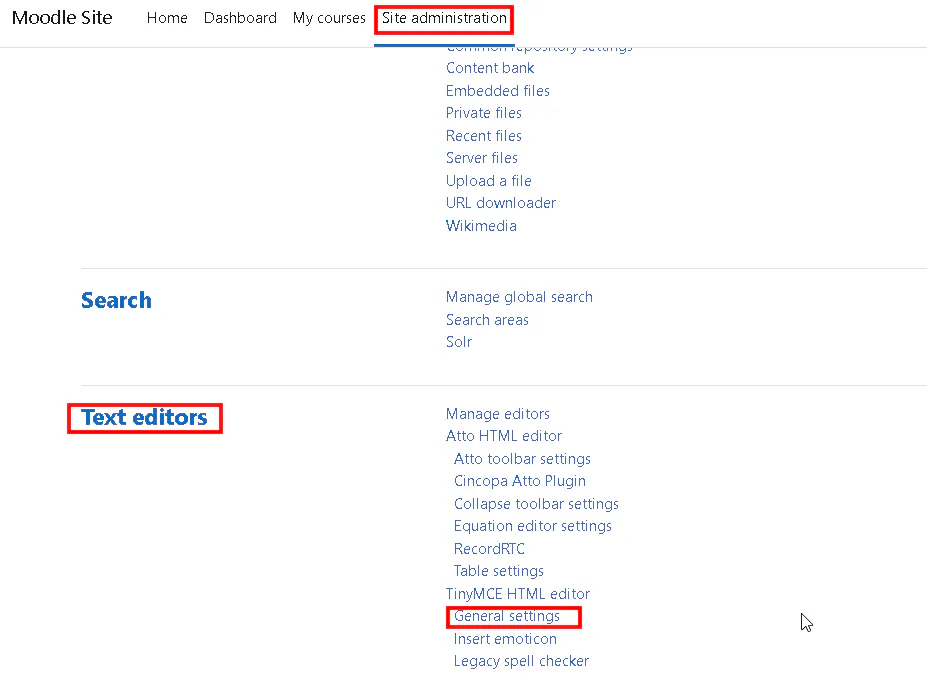Image resolution: width=927 pixels, height=683 pixels.
Task: Open the Dashboard menu item
Action: coord(240,18)
